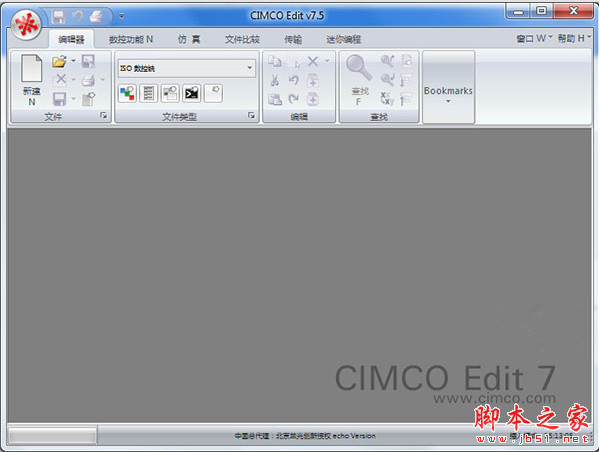The image size is (600, 452).
Task: Switch to the 迷你编程 tab
Action: click(343, 39)
